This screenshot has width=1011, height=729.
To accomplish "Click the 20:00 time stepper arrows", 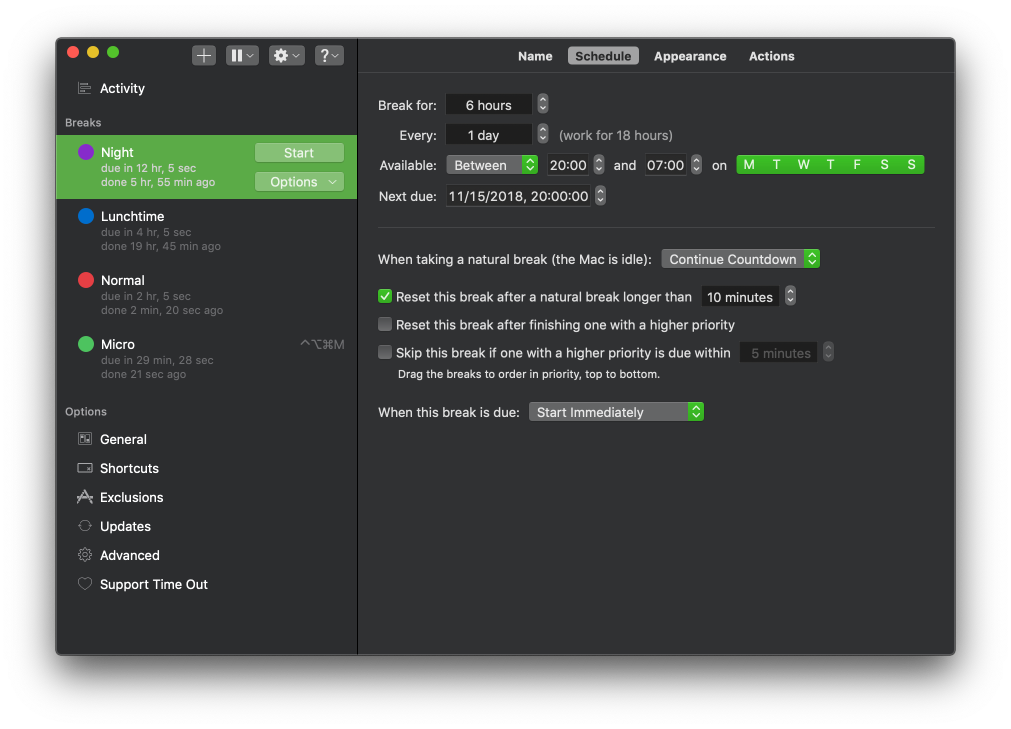I will 599,164.
